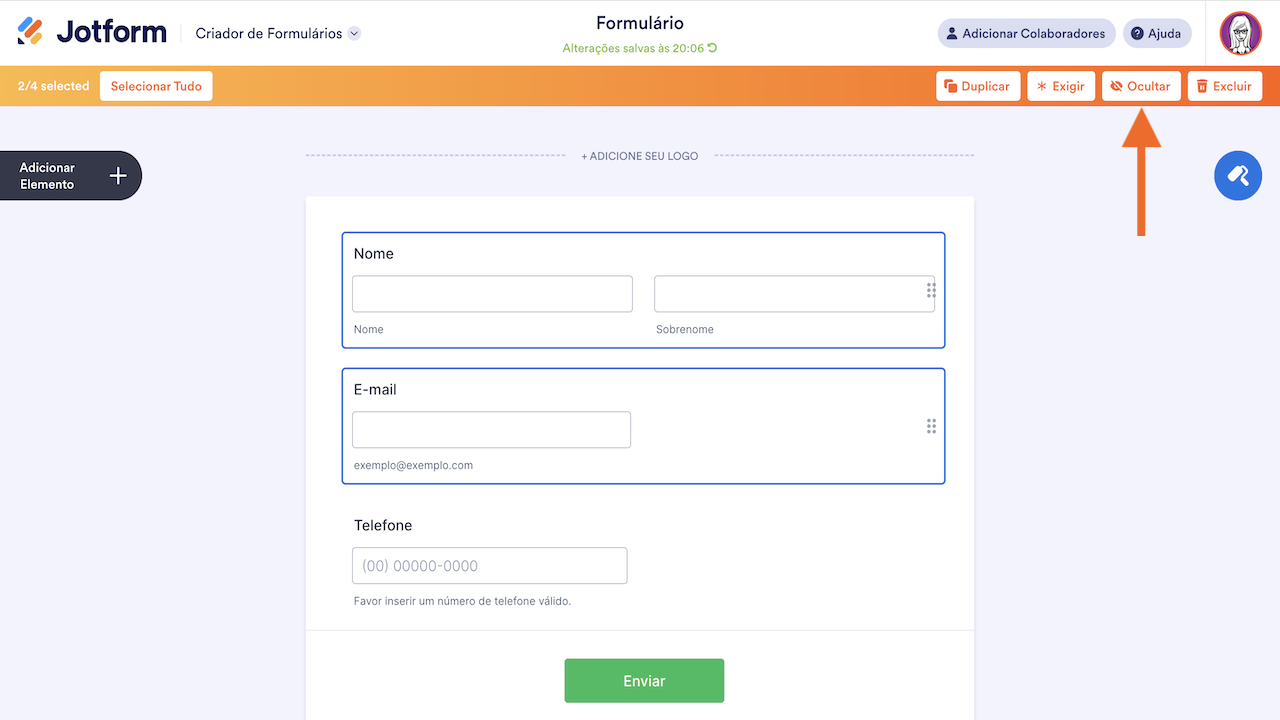Toggle Exigir to make fields required

[1061, 86]
